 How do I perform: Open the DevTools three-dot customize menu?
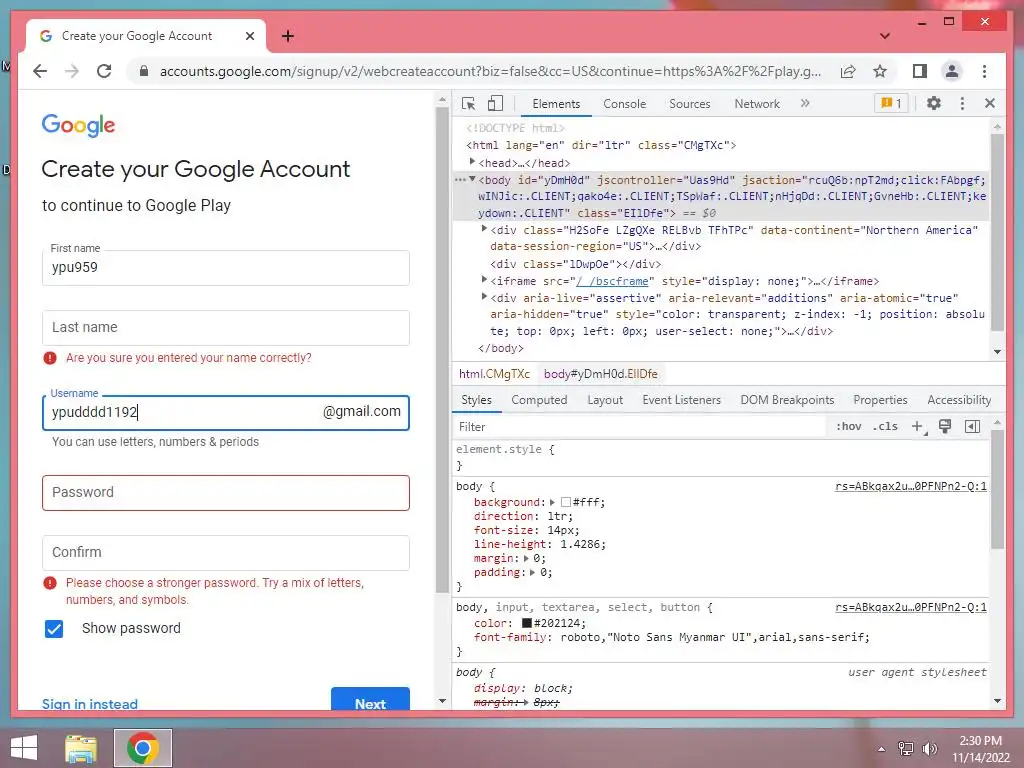tap(962, 103)
